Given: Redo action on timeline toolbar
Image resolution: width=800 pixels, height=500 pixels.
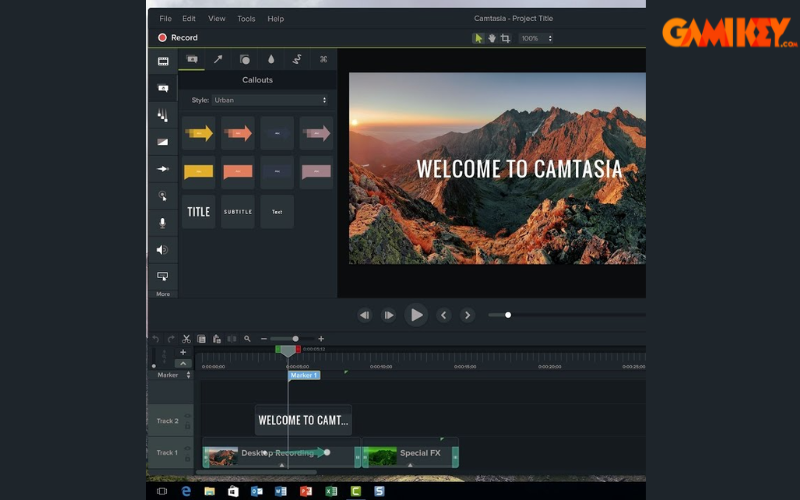Looking at the screenshot, I should (171, 339).
